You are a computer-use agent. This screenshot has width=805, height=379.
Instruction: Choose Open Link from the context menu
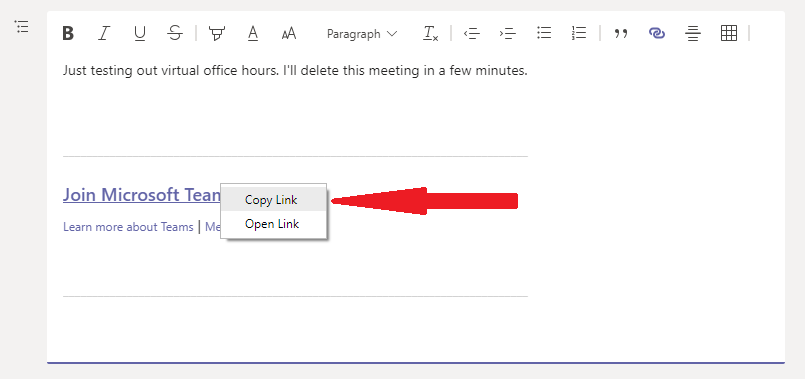click(x=274, y=224)
